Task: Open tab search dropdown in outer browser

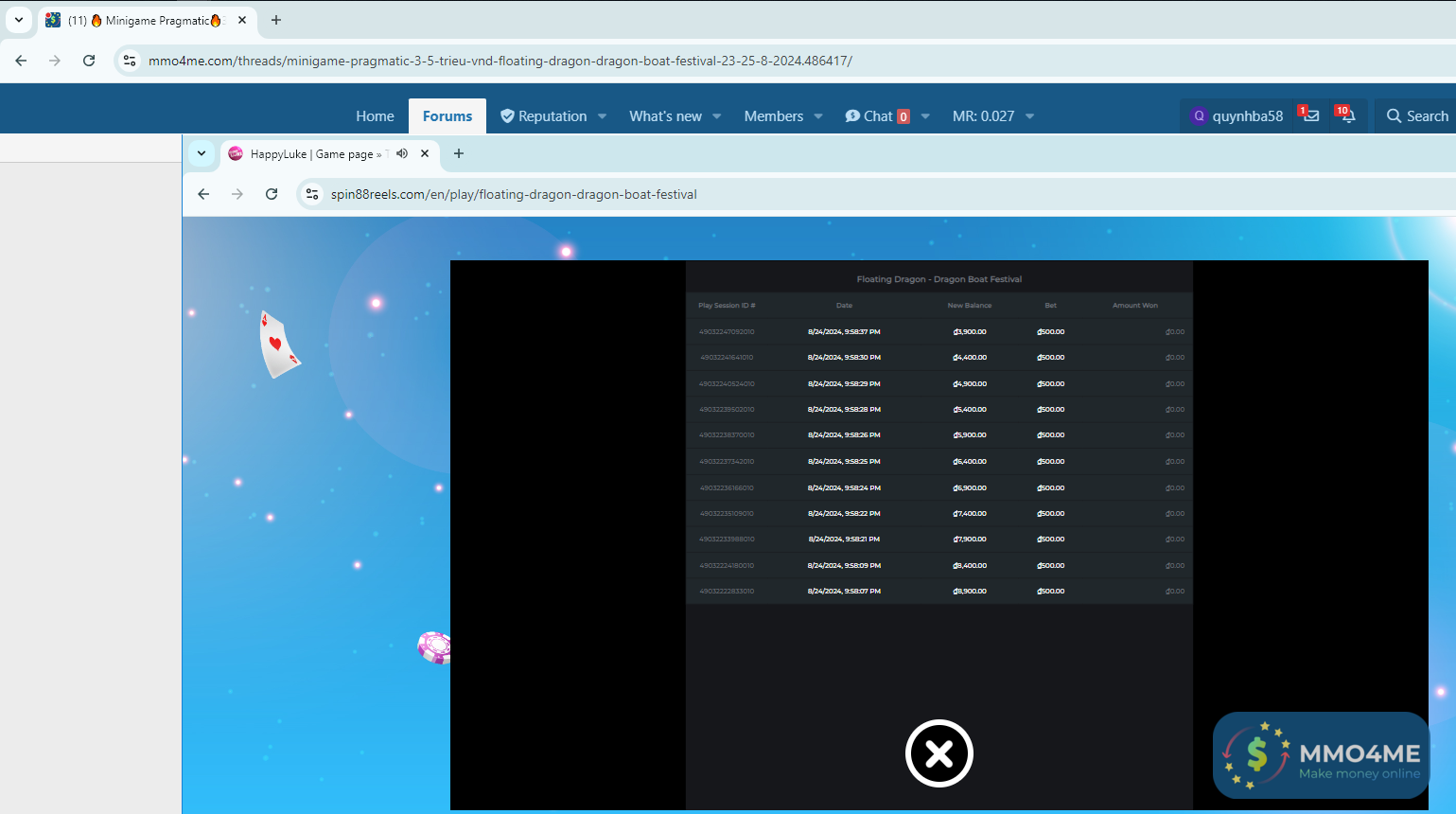Action: 19,20
